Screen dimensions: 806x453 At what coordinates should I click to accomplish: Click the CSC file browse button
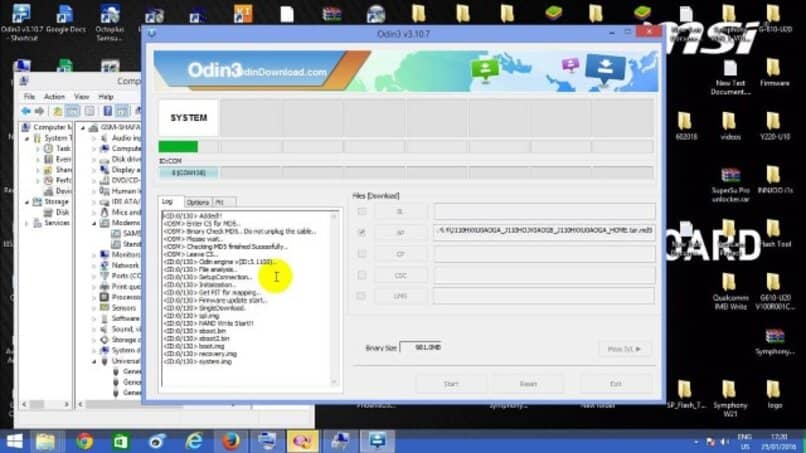pyautogui.click(x=400, y=275)
